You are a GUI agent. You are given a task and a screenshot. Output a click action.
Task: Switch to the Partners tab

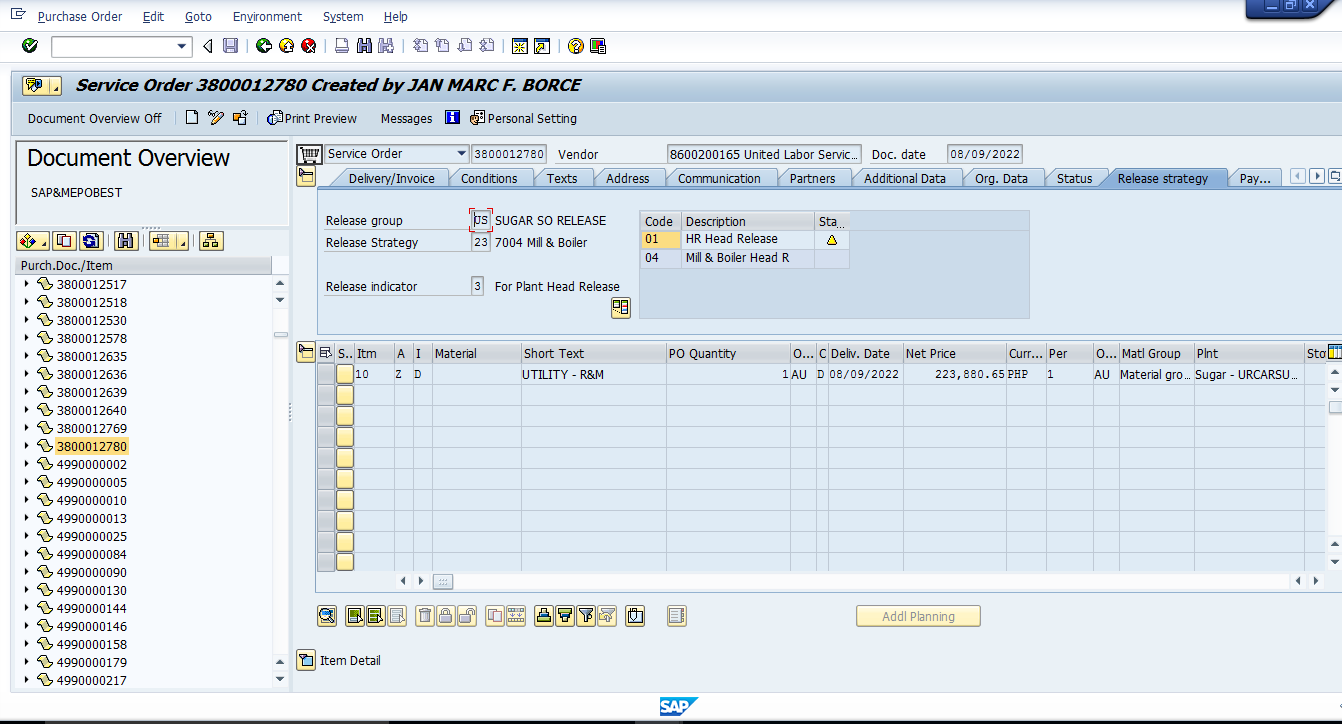812,178
